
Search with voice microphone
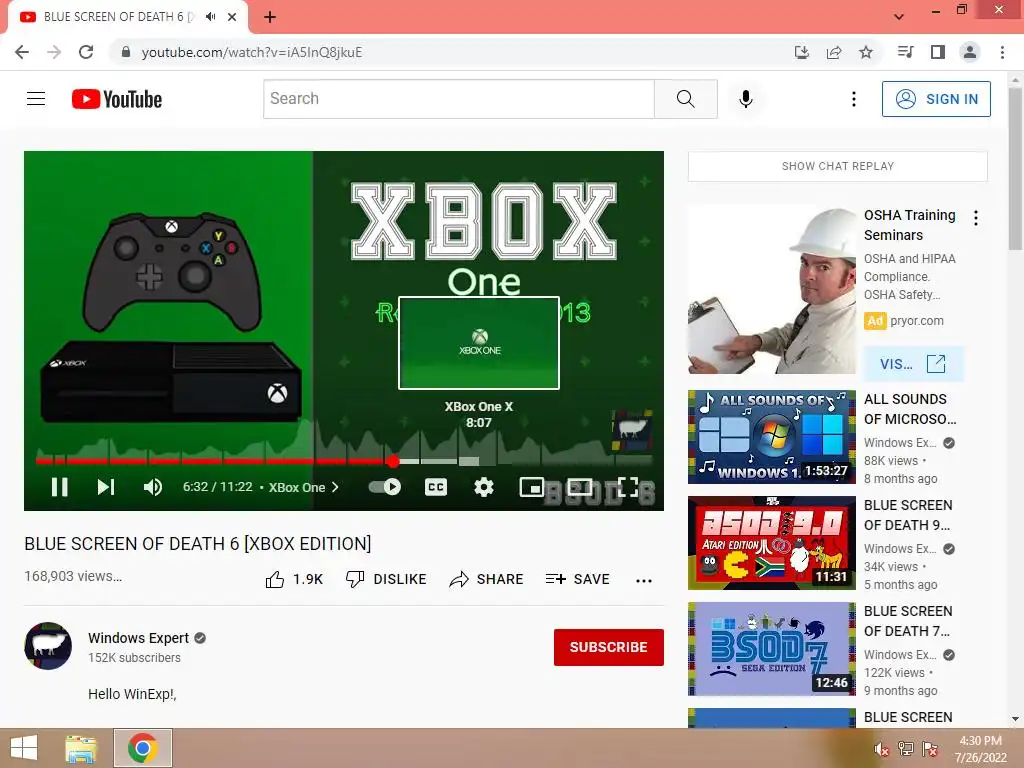(x=746, y=99)
